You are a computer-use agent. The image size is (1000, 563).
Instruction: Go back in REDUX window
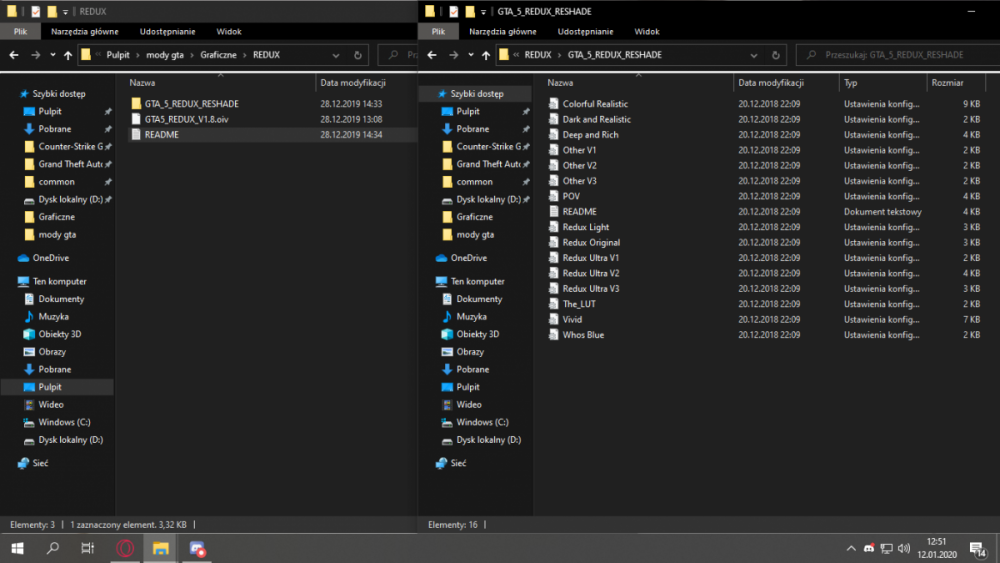14,55
